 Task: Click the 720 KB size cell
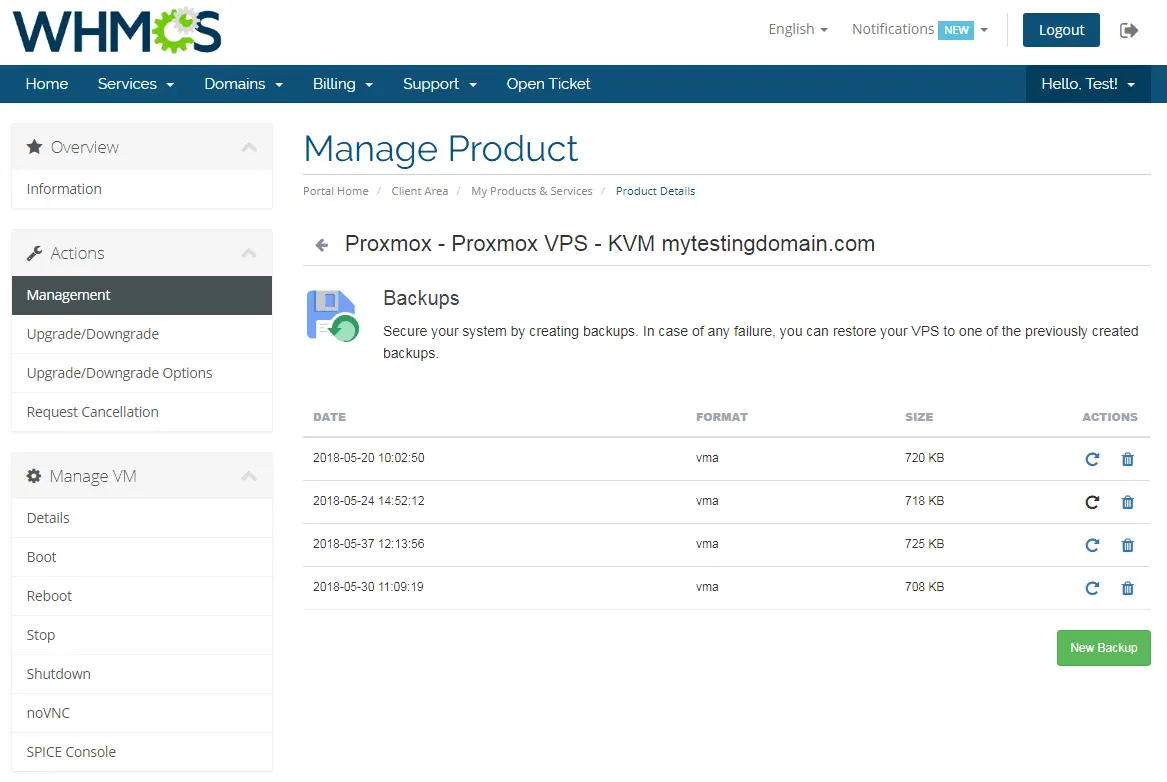point(924,458)
